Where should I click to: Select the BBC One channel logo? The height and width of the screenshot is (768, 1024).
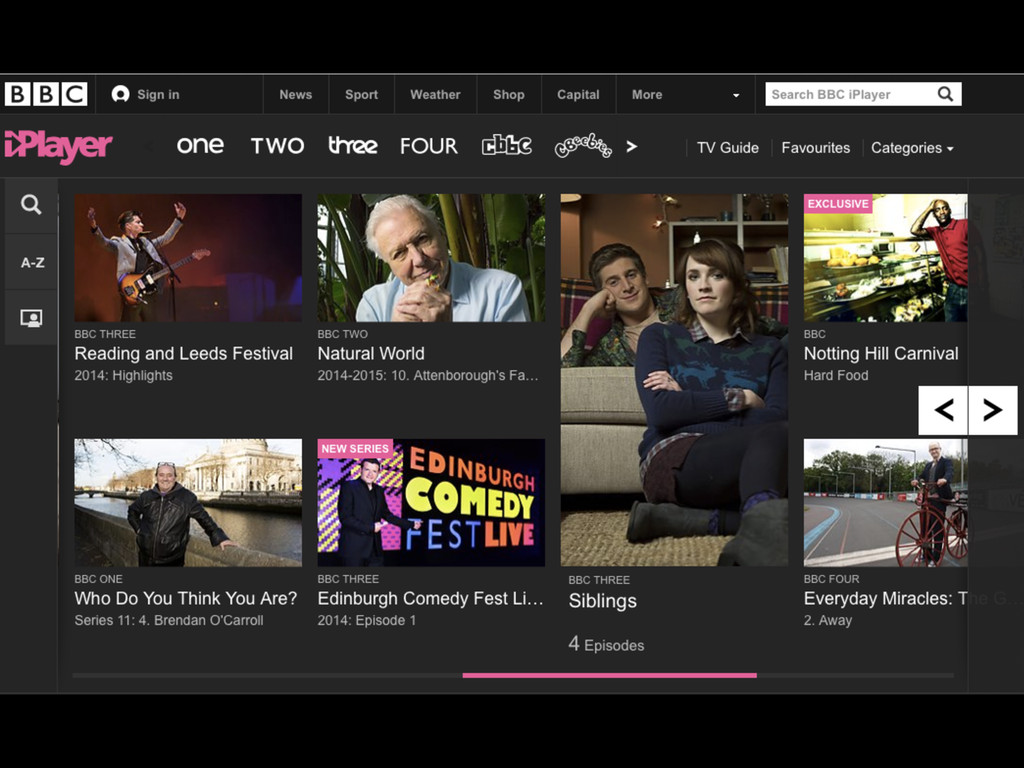pos(200,145)
